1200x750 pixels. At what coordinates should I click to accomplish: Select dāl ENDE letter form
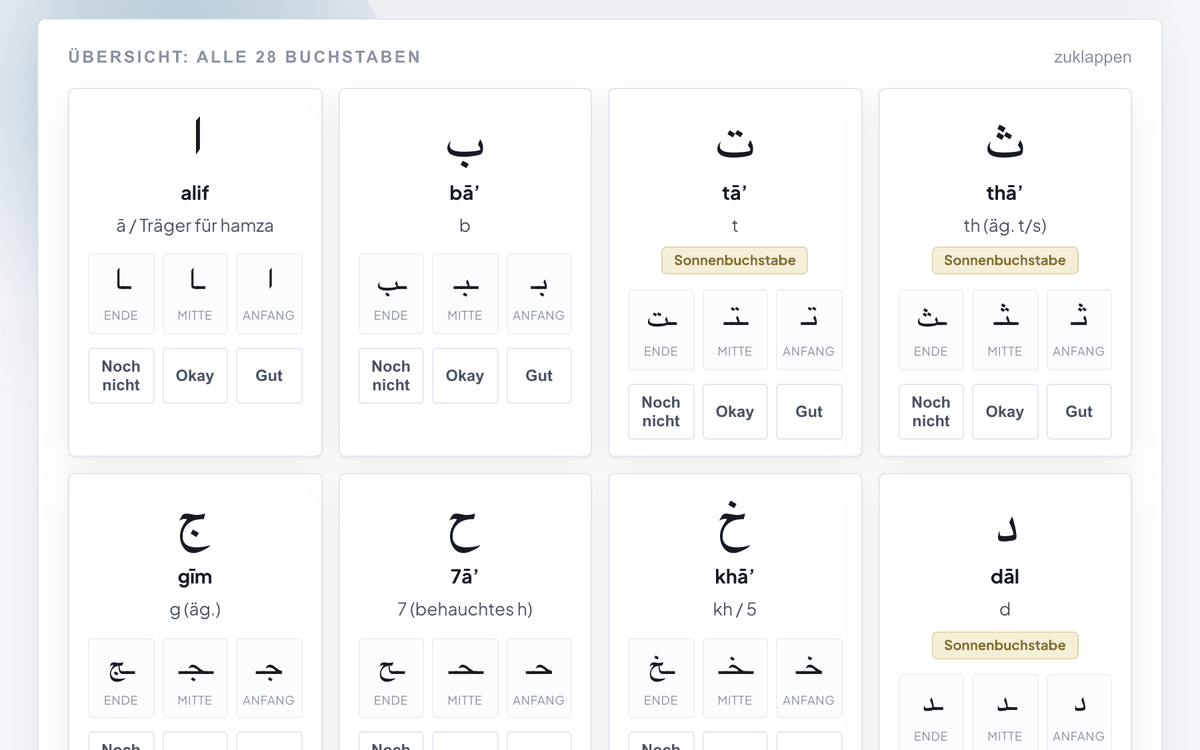(x=931, y=712)
